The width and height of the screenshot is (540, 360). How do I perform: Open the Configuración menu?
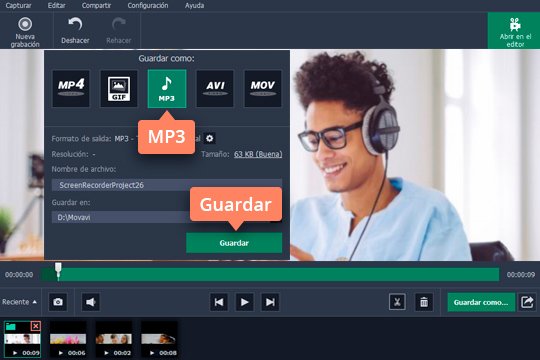(148, 6)
